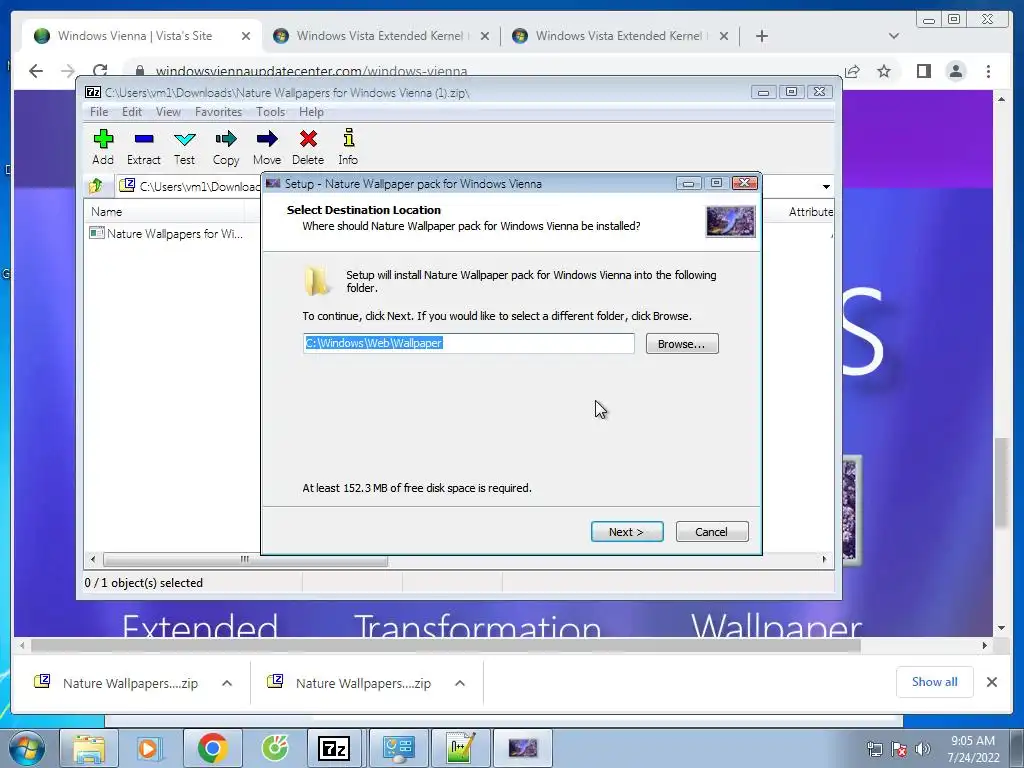Viewport: 1024px width, 768px height.
Task: Click the Add tool in 7-Zip toolbar
Action: (103, 147)
